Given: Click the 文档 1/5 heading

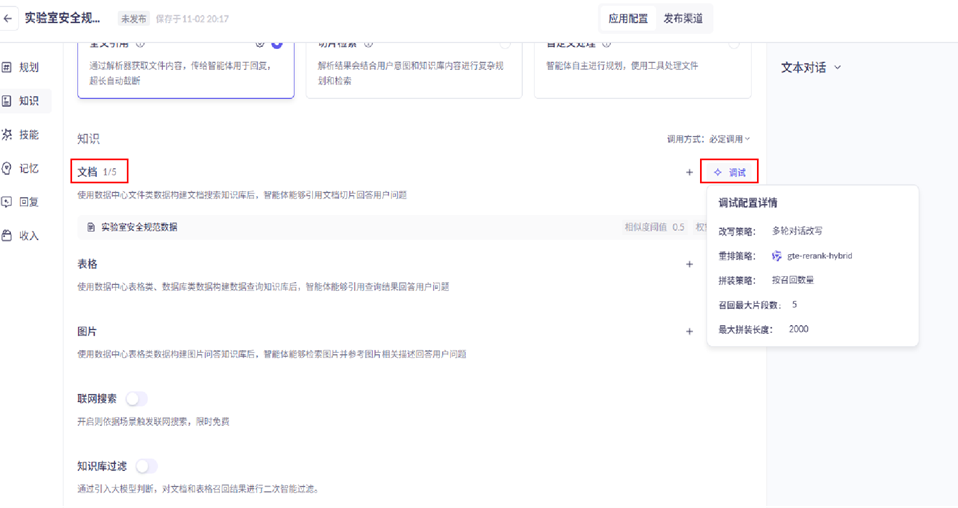Looking at the screenshot, I should [98, 172].
